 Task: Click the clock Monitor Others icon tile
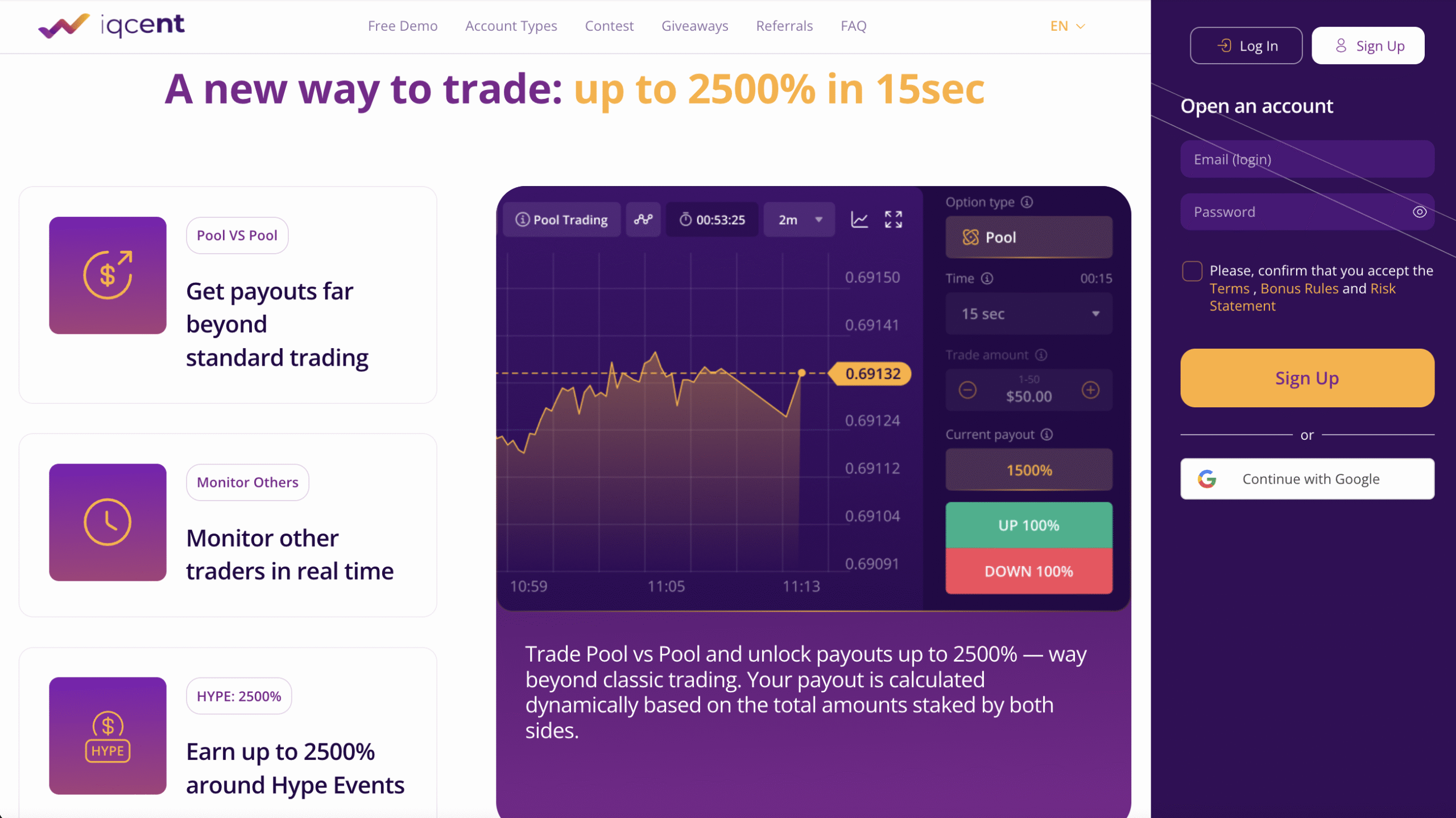pos(107,522)
